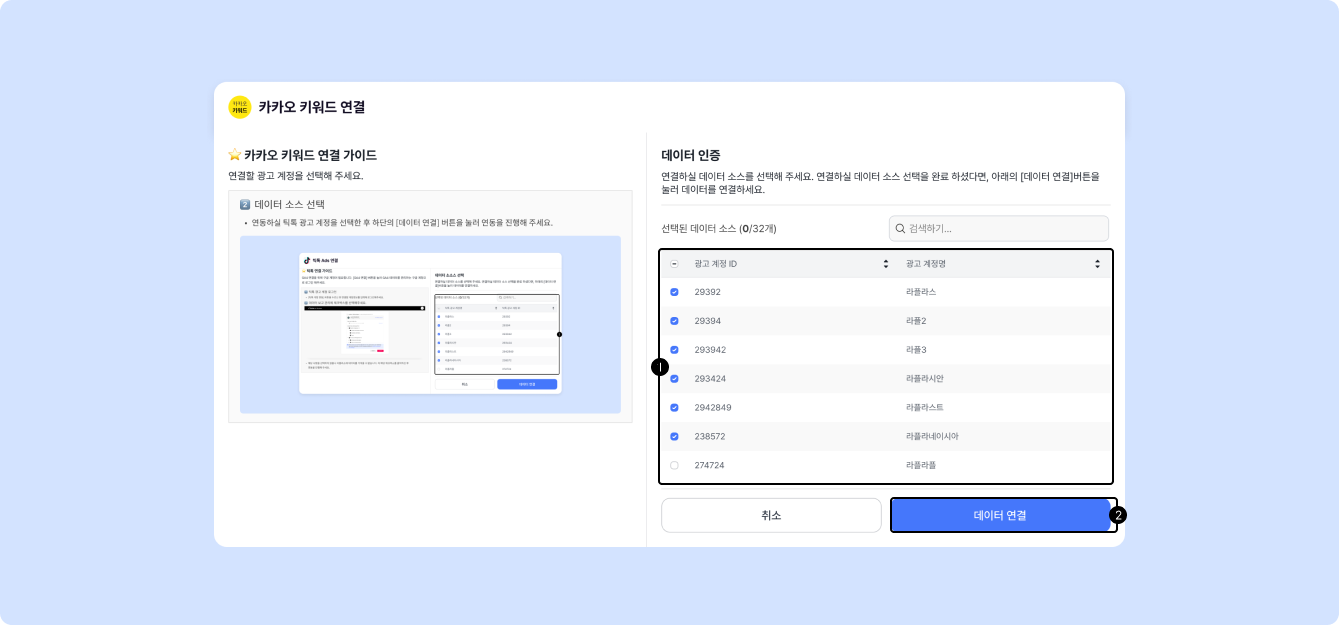
Task: Open the guide preview screenshot thumbnail
Action: click(430, 324)
